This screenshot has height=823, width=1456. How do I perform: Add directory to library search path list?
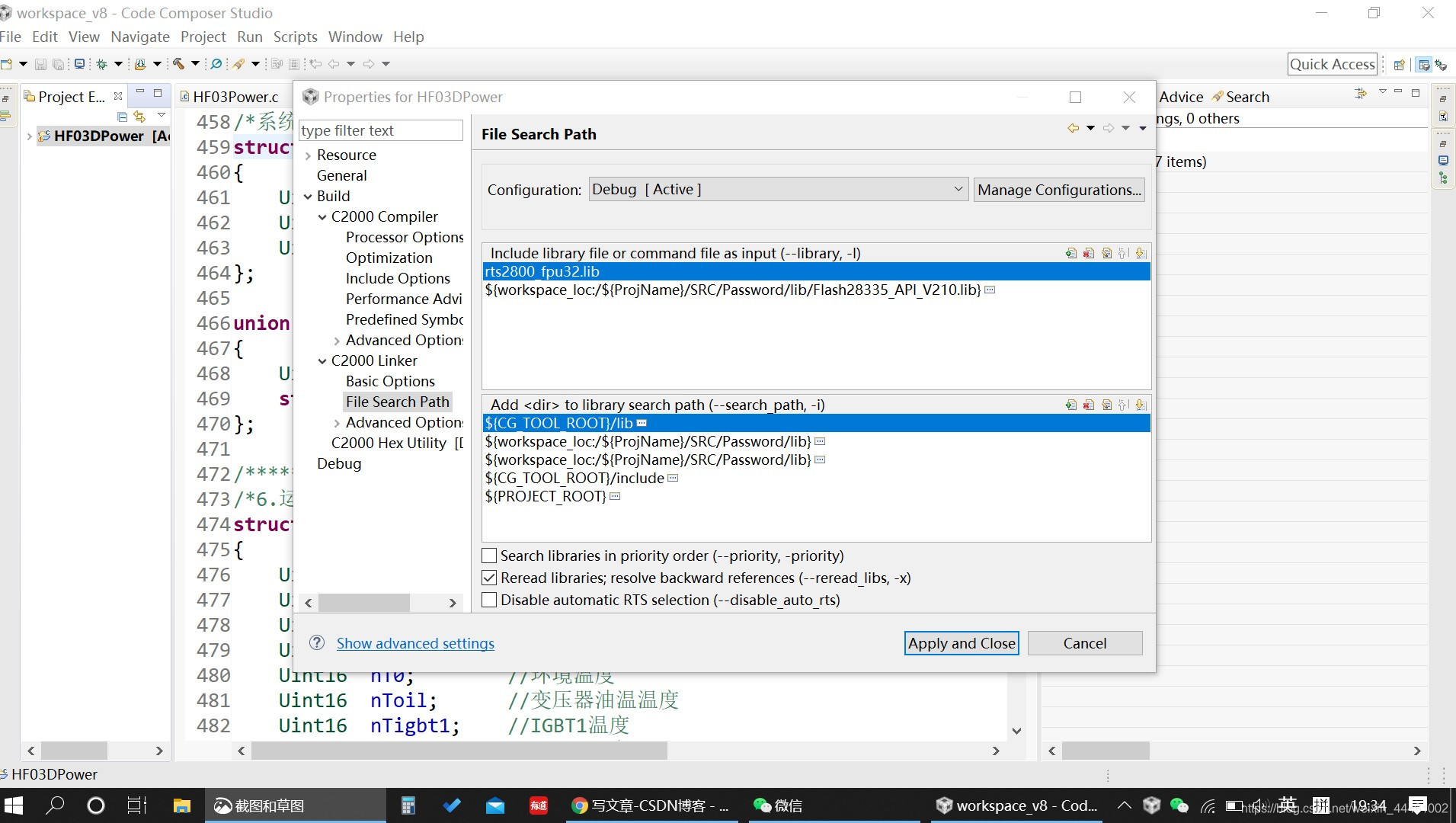pyautogui.click(x=1071, y=405)
